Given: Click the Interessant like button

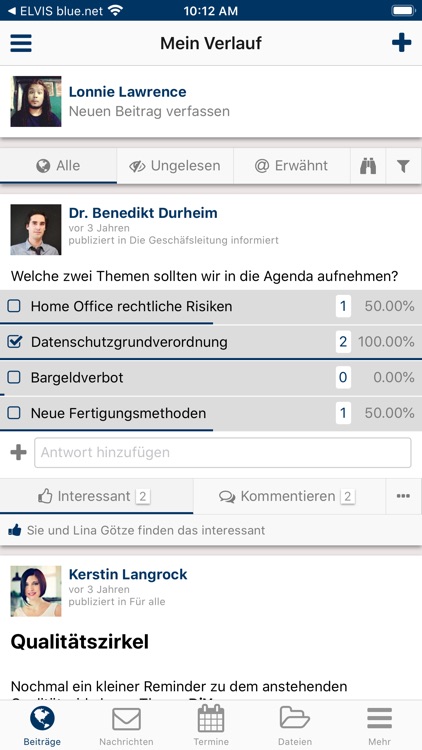Looking at the screenshot, I should (97, 496).
